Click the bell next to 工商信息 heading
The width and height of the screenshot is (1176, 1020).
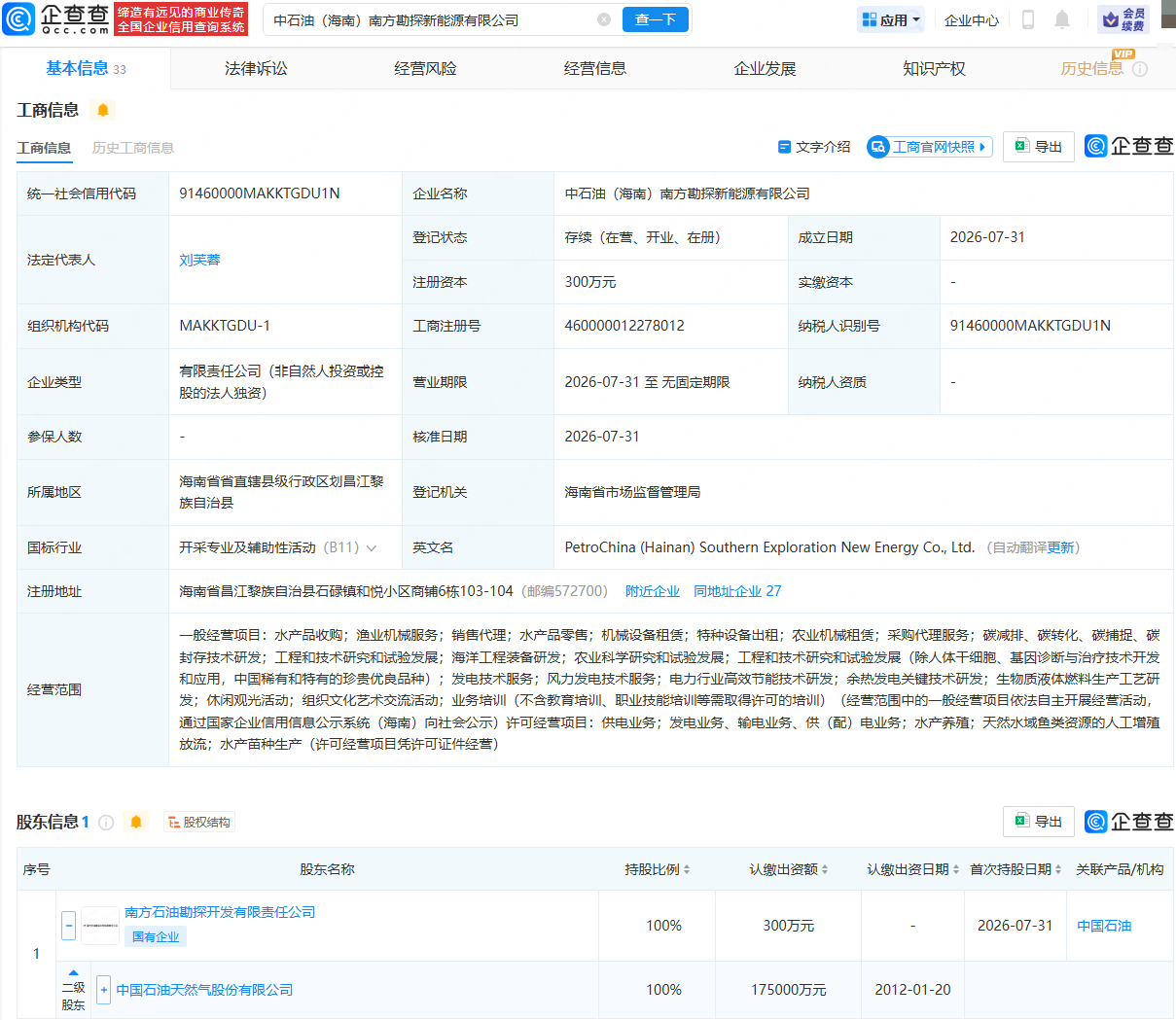(103, 110)
